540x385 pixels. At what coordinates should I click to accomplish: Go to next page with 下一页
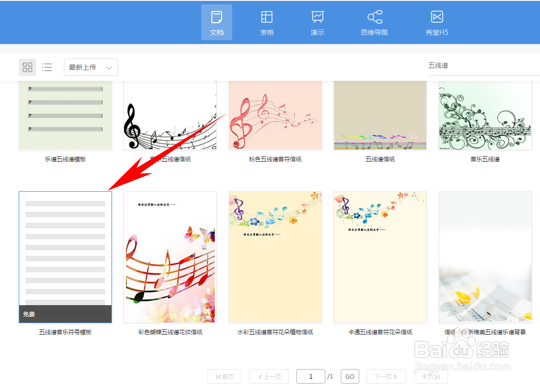pyautogui.click(x=386, y=376)
